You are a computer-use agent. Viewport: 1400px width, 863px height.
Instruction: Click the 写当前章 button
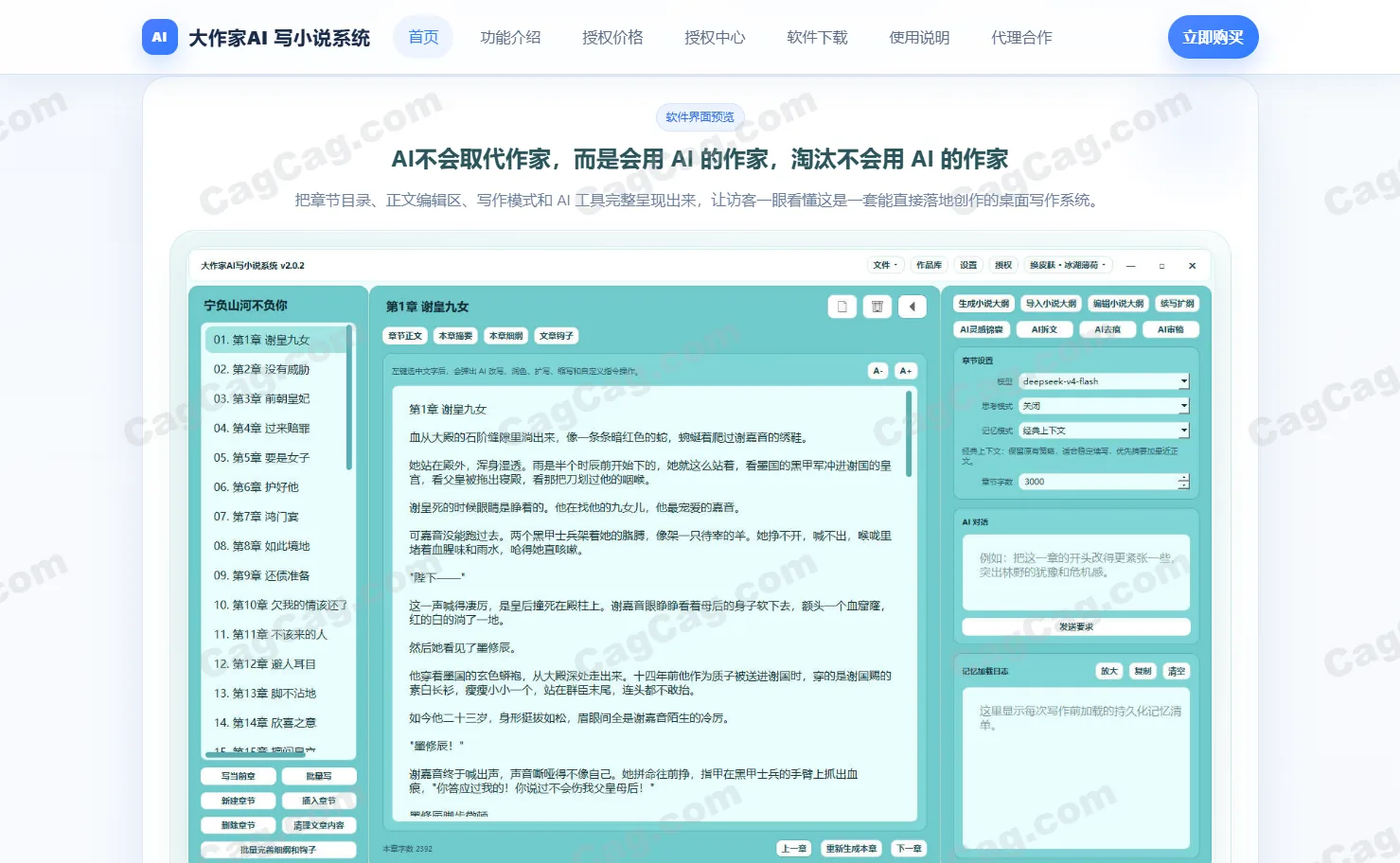point(239,776)
